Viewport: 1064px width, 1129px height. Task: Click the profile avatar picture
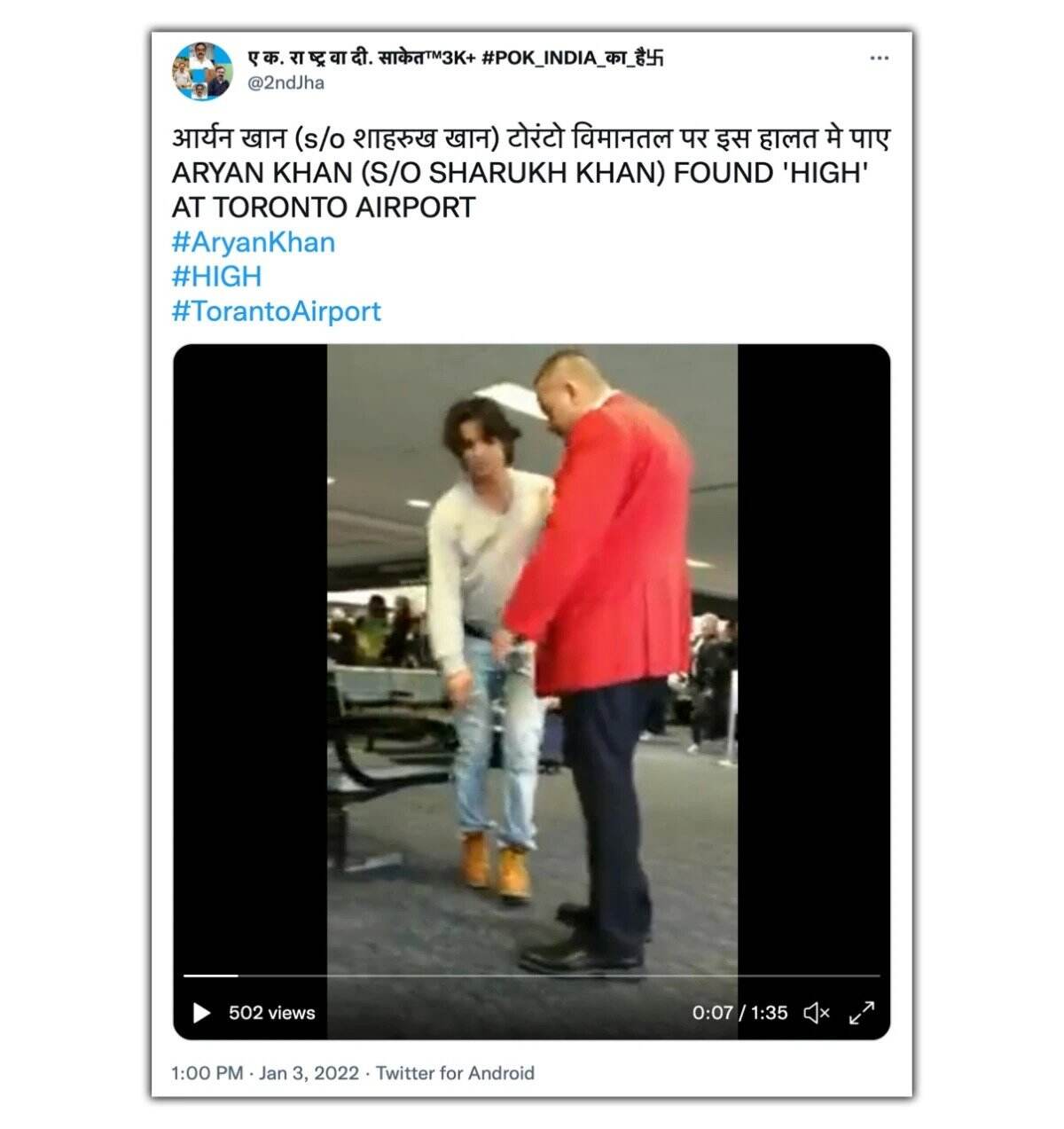click(x=203, y=72)
